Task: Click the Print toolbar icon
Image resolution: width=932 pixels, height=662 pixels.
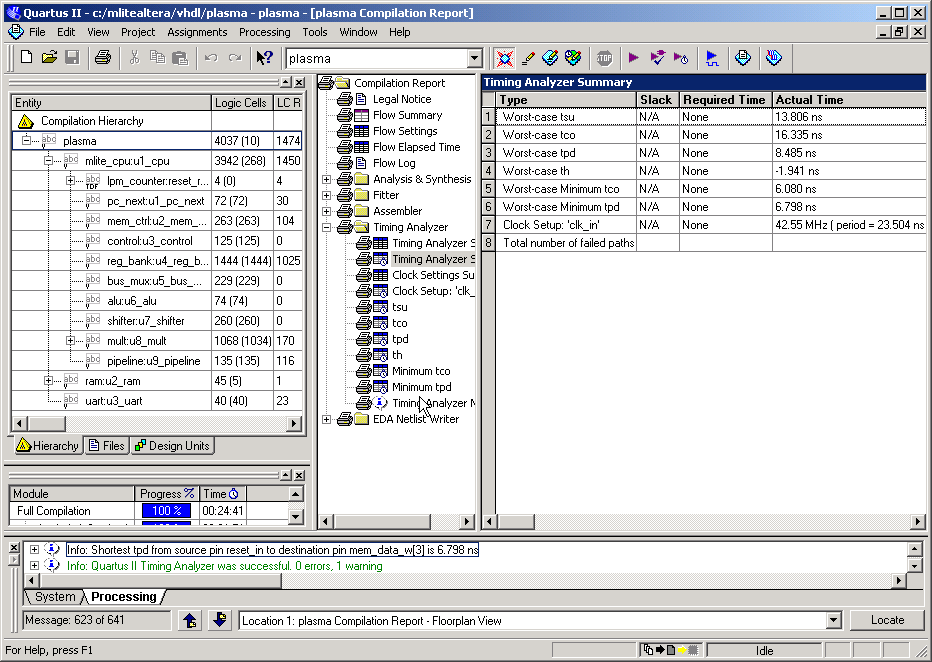Action: point(103,58)
